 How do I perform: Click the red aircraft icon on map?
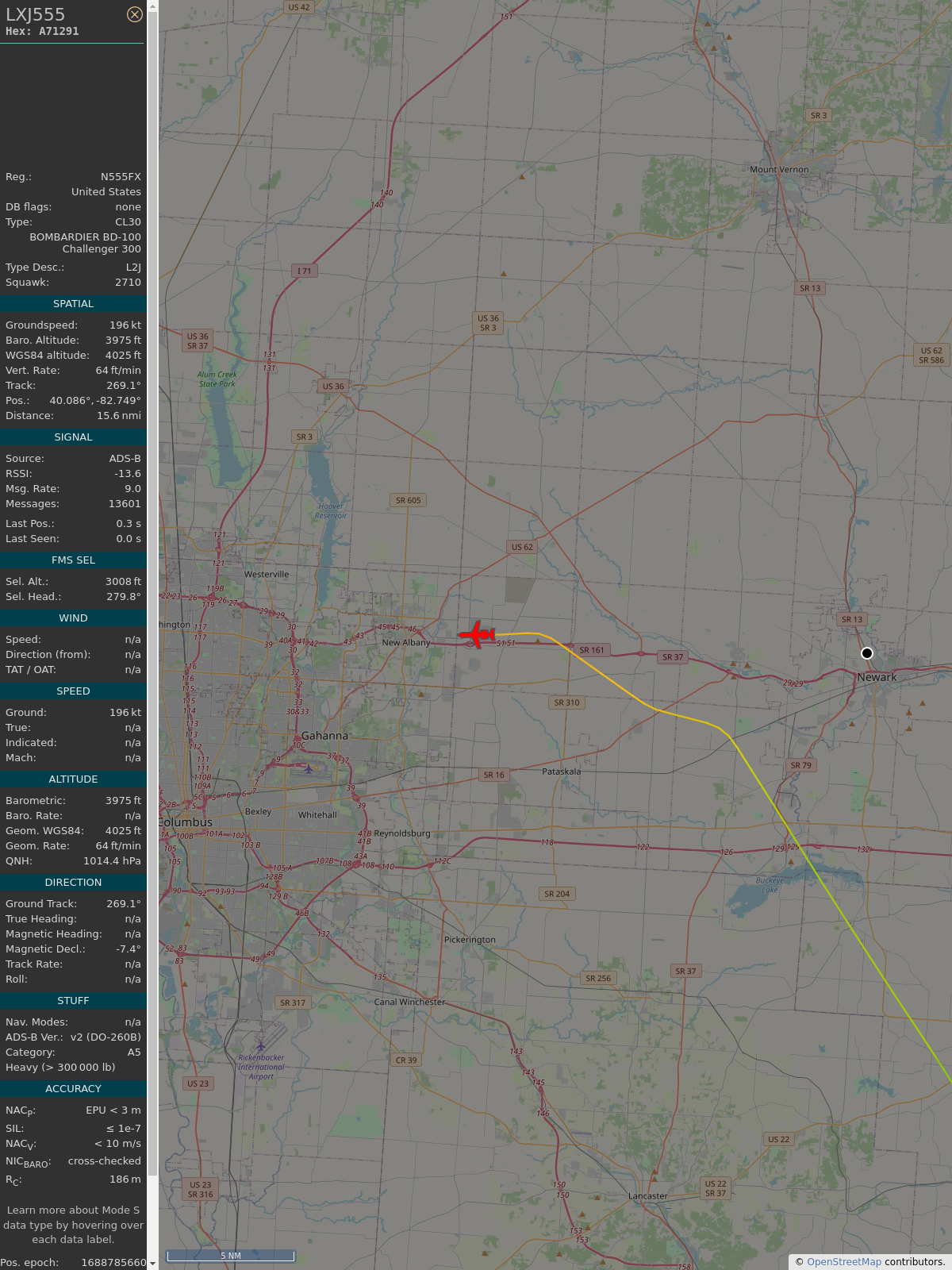477,634
